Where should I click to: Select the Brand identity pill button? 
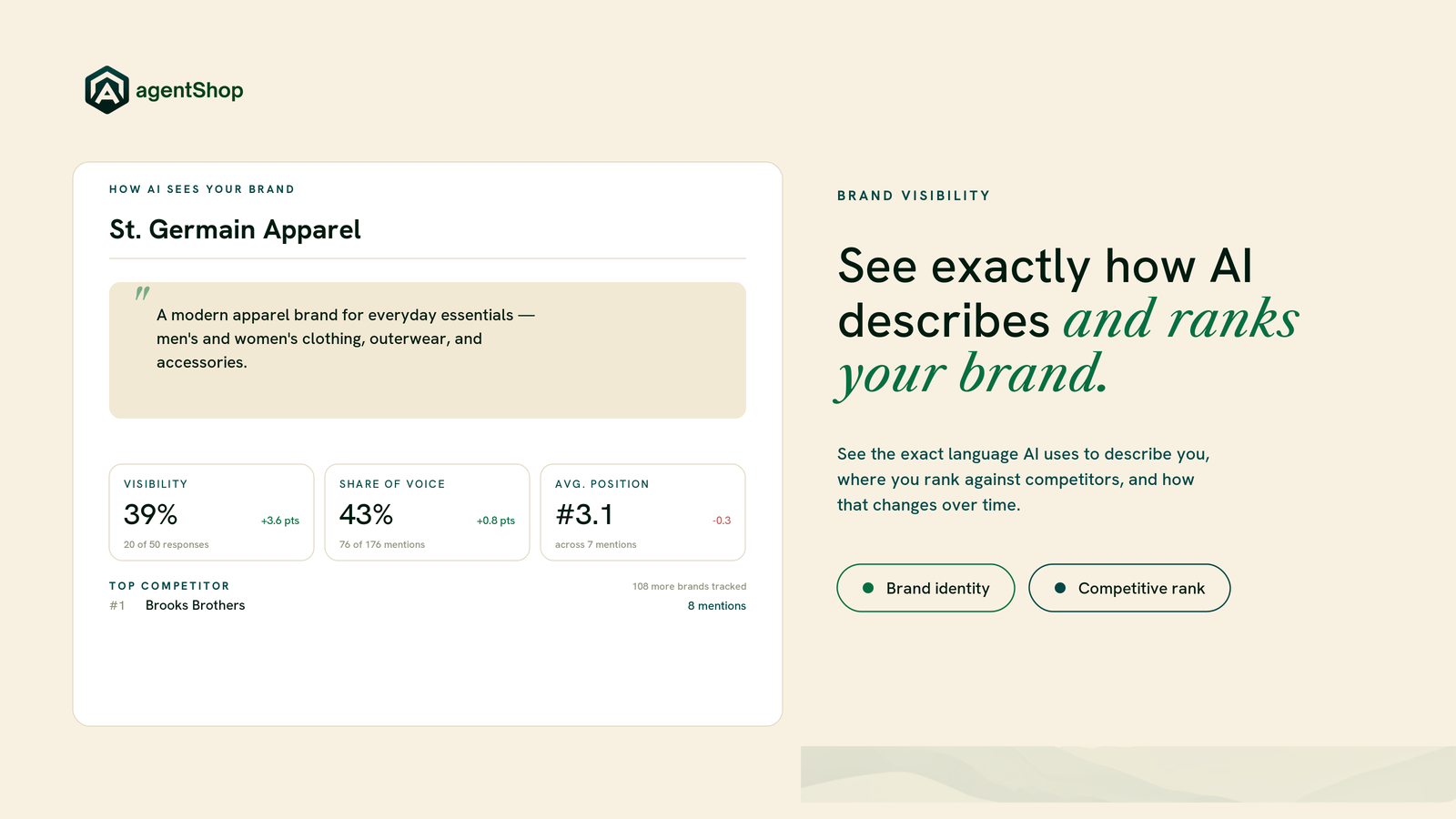(925, 588)
